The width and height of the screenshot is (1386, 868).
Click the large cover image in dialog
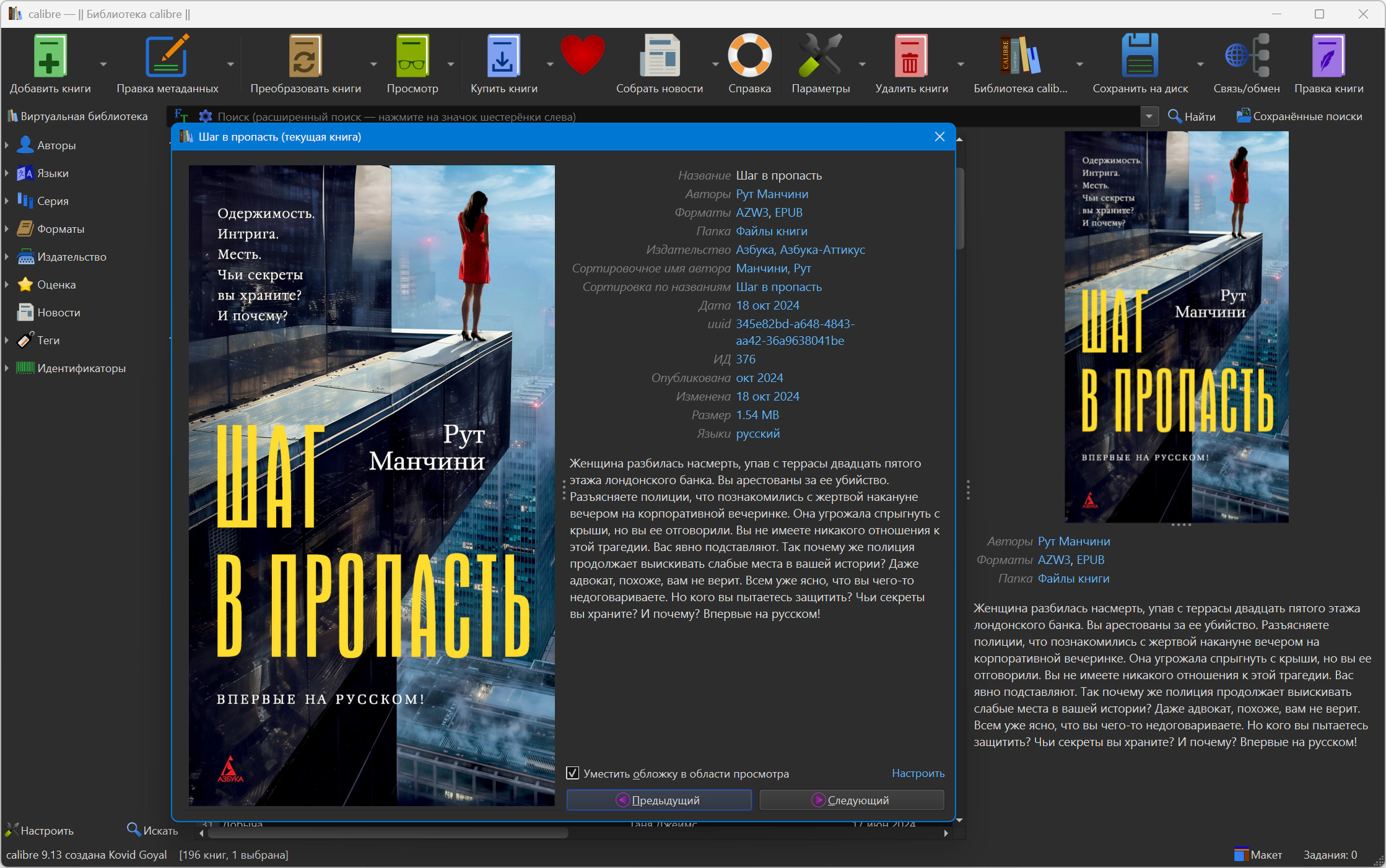point(372,485)
